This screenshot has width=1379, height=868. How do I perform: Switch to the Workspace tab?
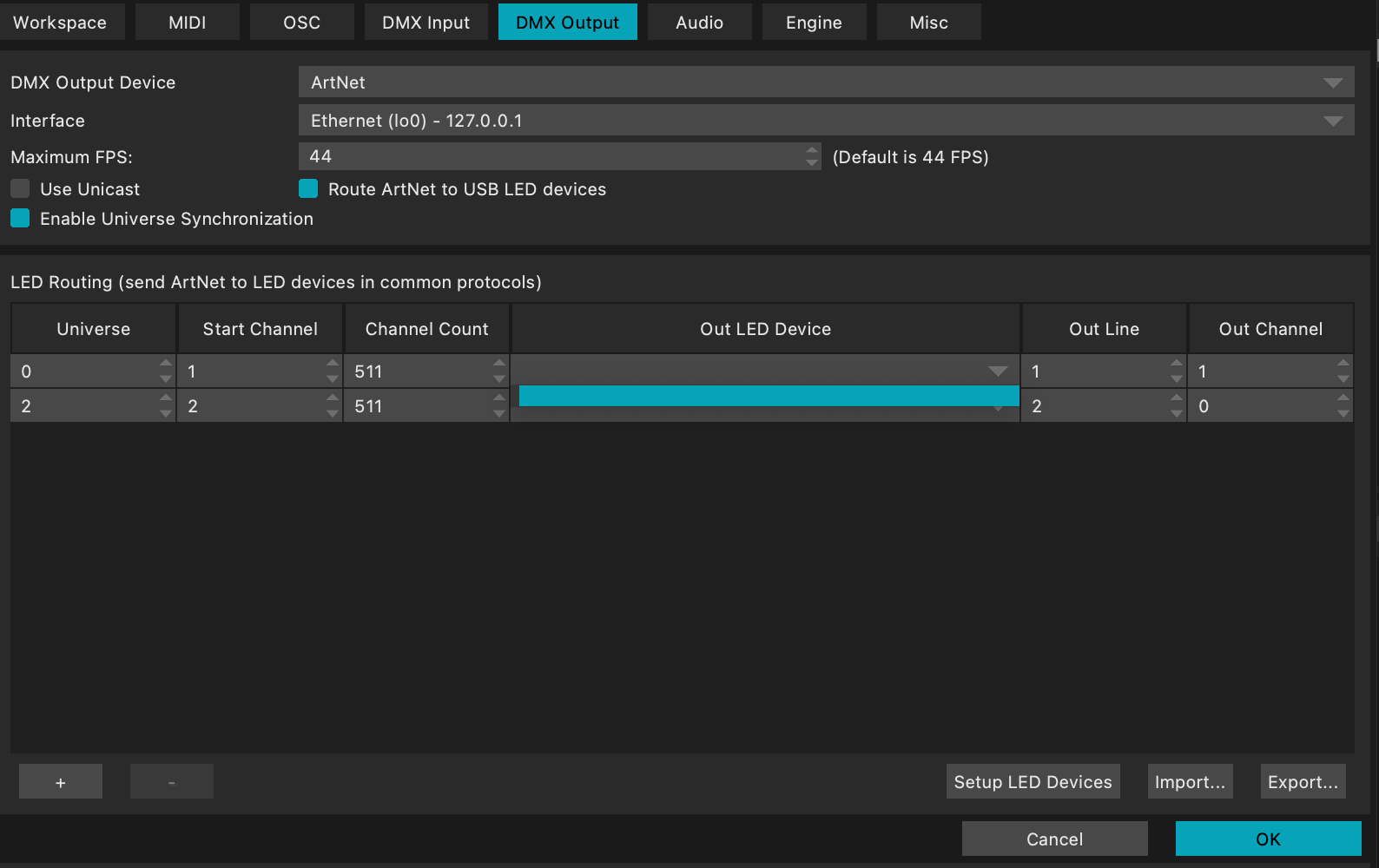pos(61,22)
